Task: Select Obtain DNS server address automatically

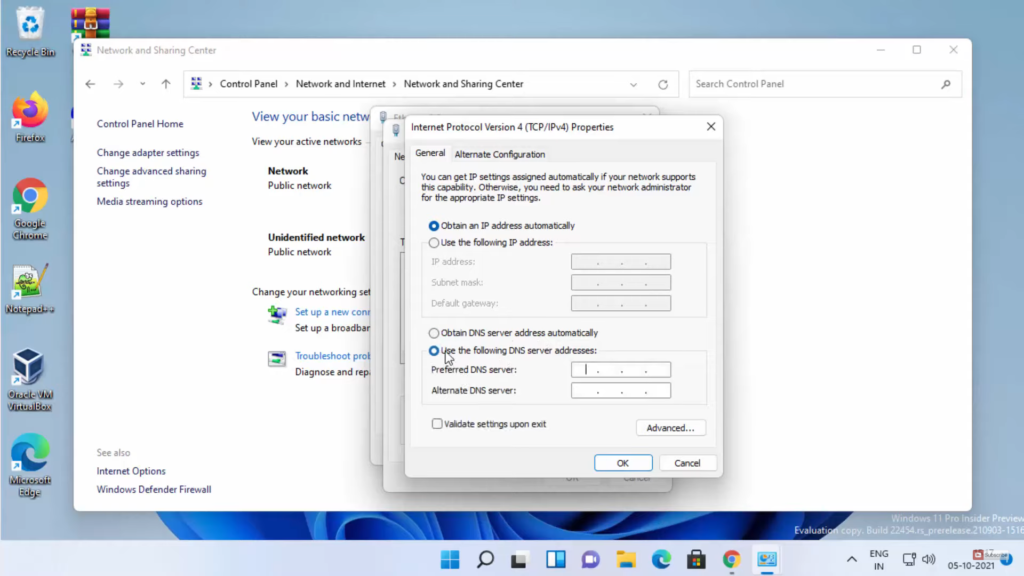Action: click(434, 333)
